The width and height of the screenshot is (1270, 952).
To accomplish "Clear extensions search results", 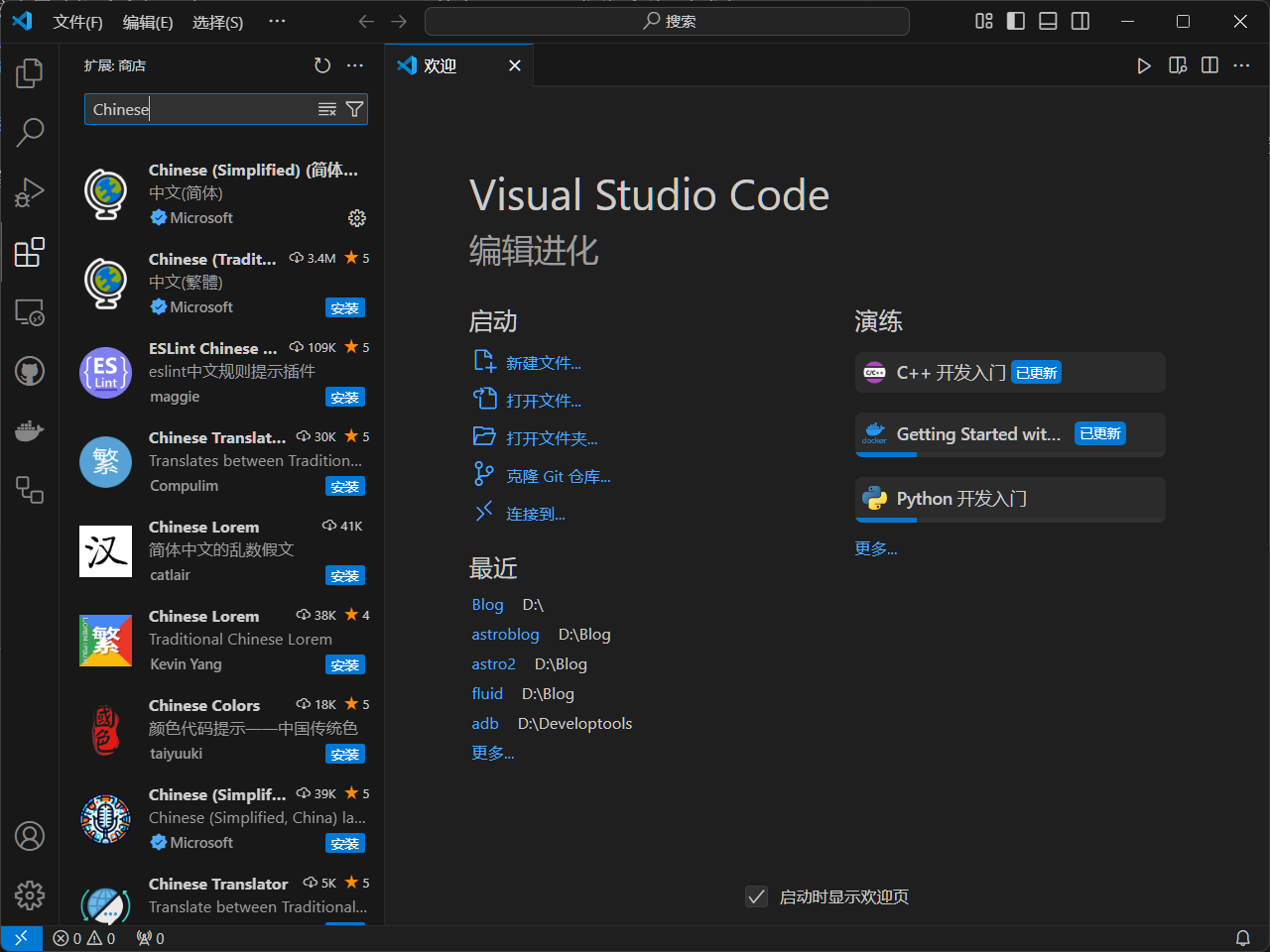I will (x=327, y=109).
